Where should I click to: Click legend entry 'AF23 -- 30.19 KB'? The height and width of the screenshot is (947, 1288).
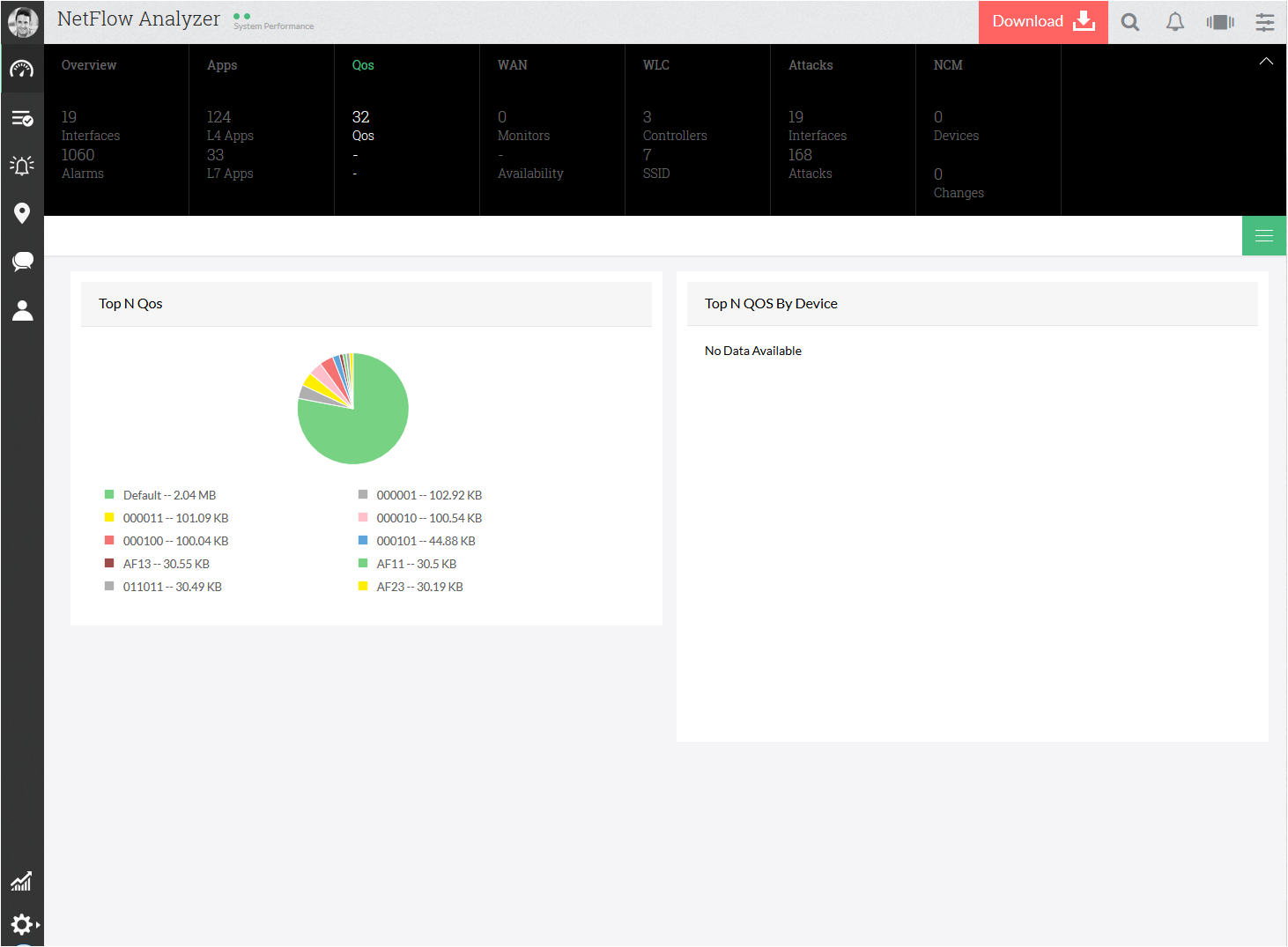point(419,587)
